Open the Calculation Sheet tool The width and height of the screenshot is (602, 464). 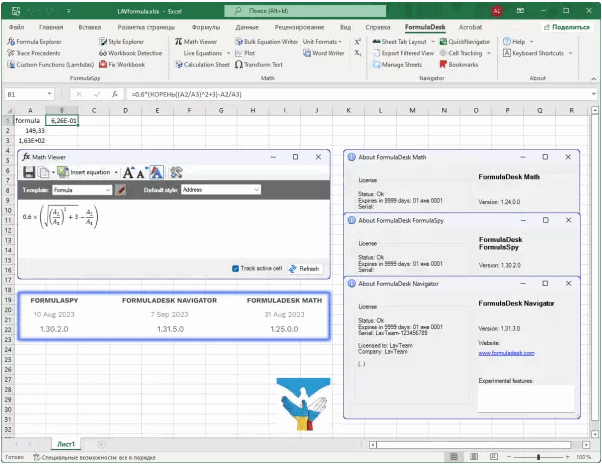202,64
